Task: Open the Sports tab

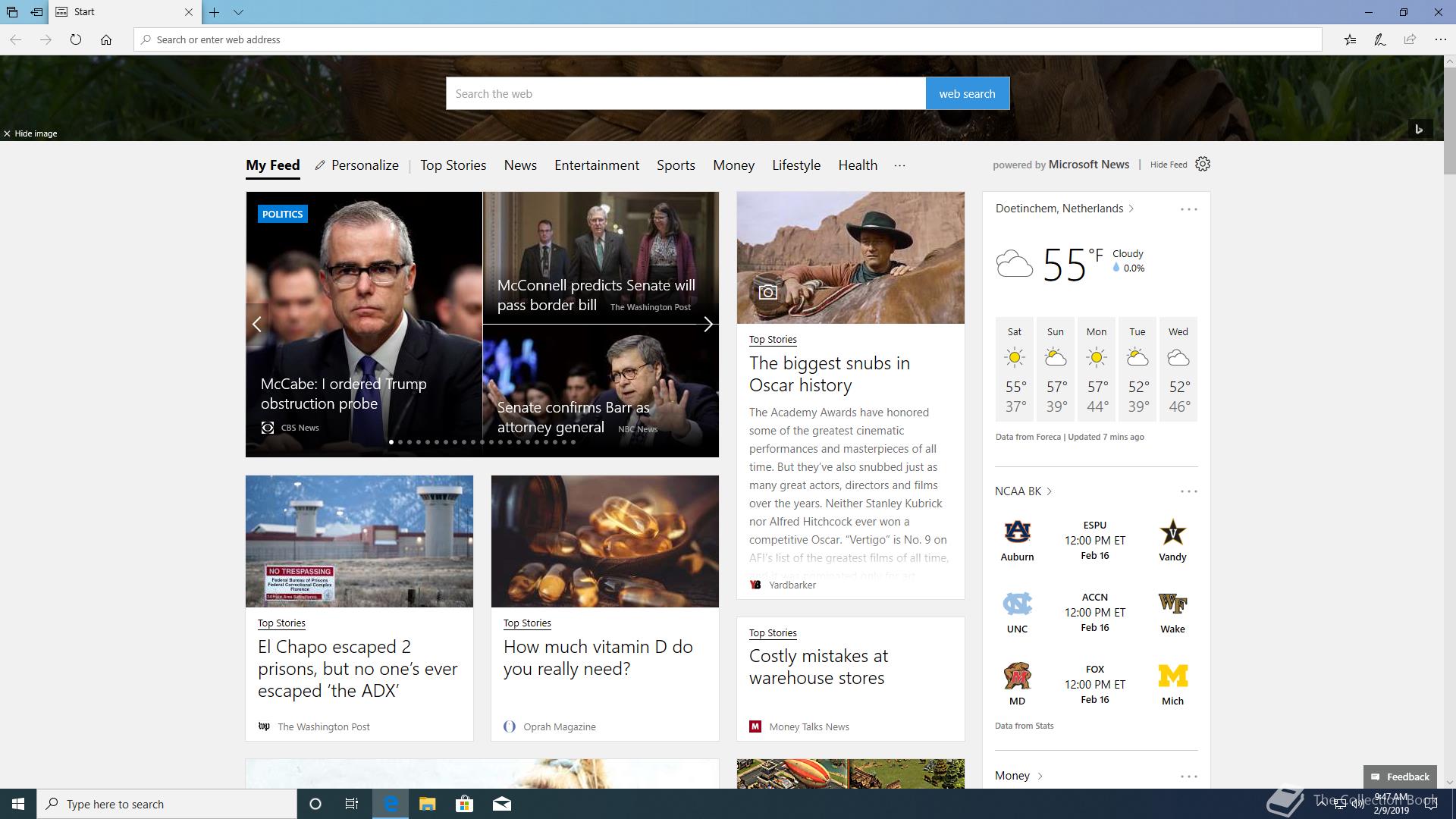Action: click(676, 165)
